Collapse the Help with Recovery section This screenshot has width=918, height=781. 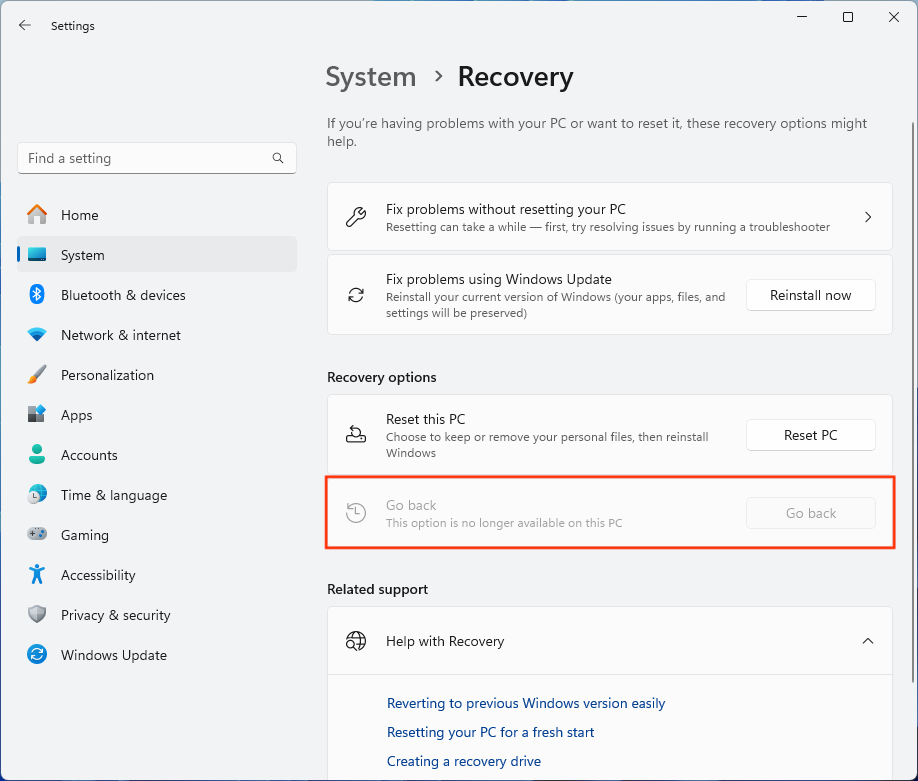tap(867, 641)
